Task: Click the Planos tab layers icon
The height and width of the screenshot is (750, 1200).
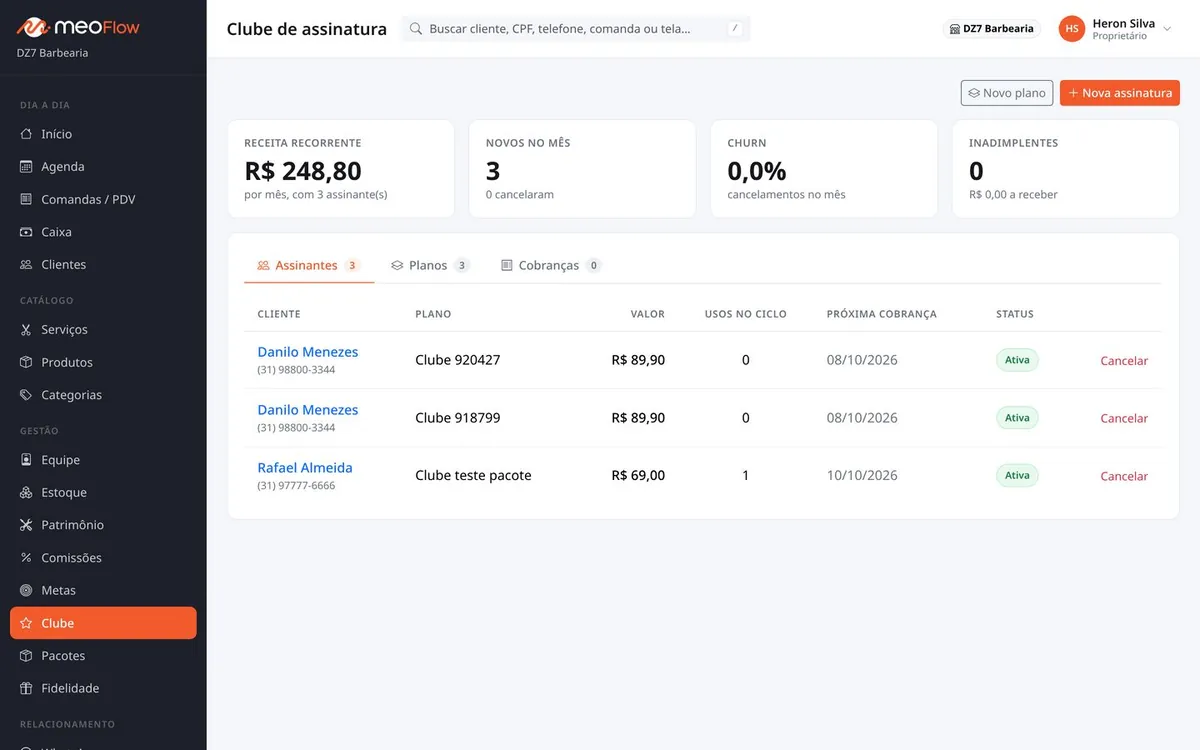Action: (x=397, y=266)
